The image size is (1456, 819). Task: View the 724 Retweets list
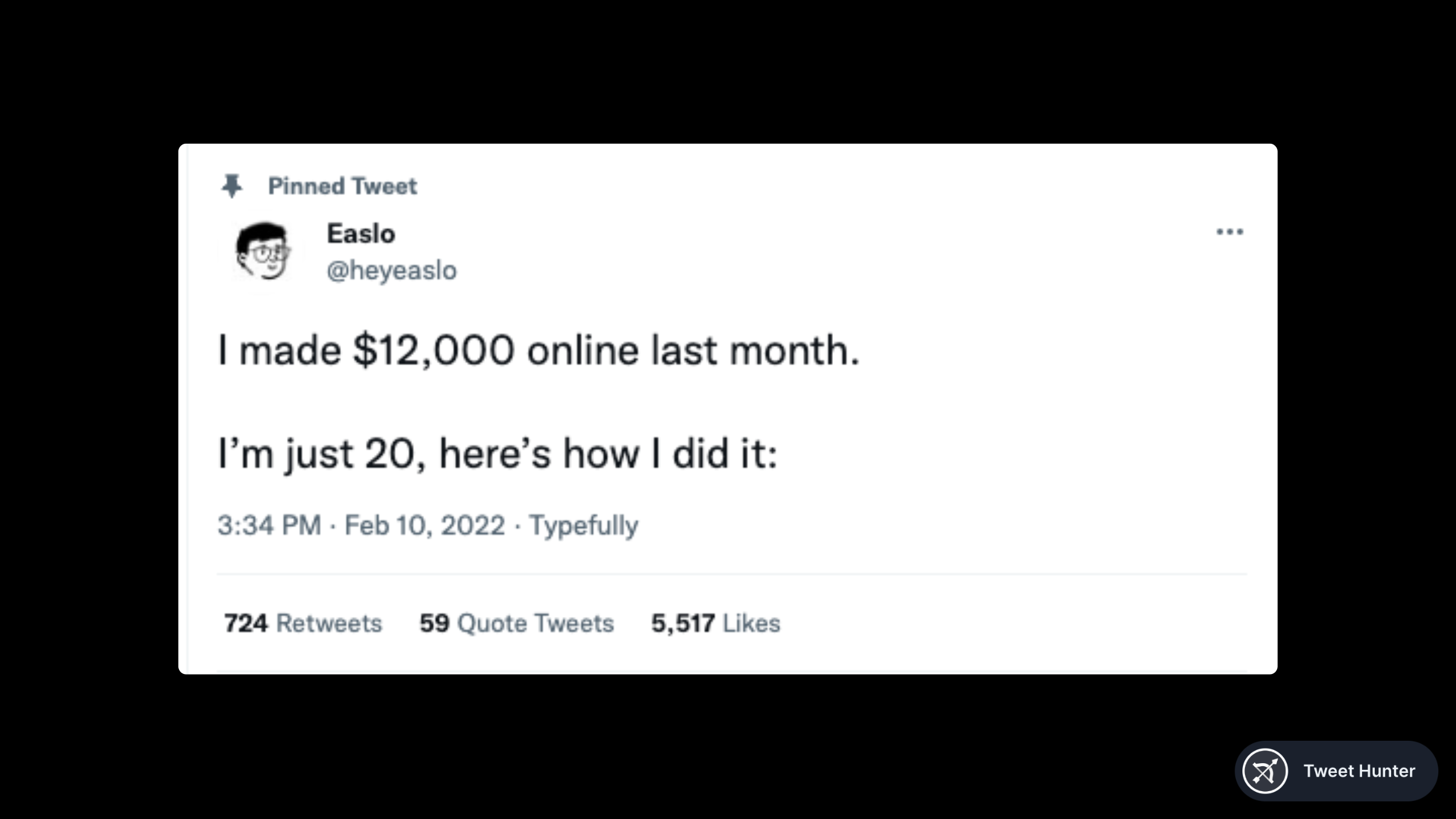click(303, 623)
